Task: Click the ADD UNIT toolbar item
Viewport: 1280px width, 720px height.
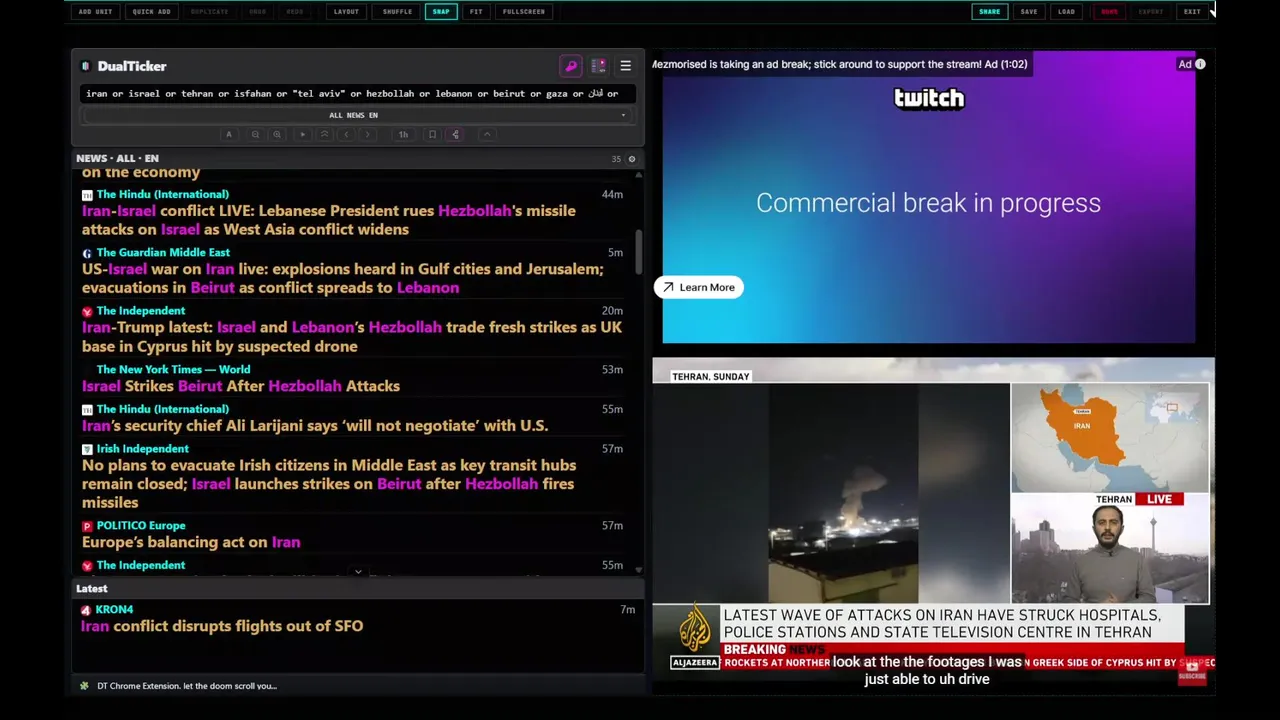Action: tap(95, 11)
